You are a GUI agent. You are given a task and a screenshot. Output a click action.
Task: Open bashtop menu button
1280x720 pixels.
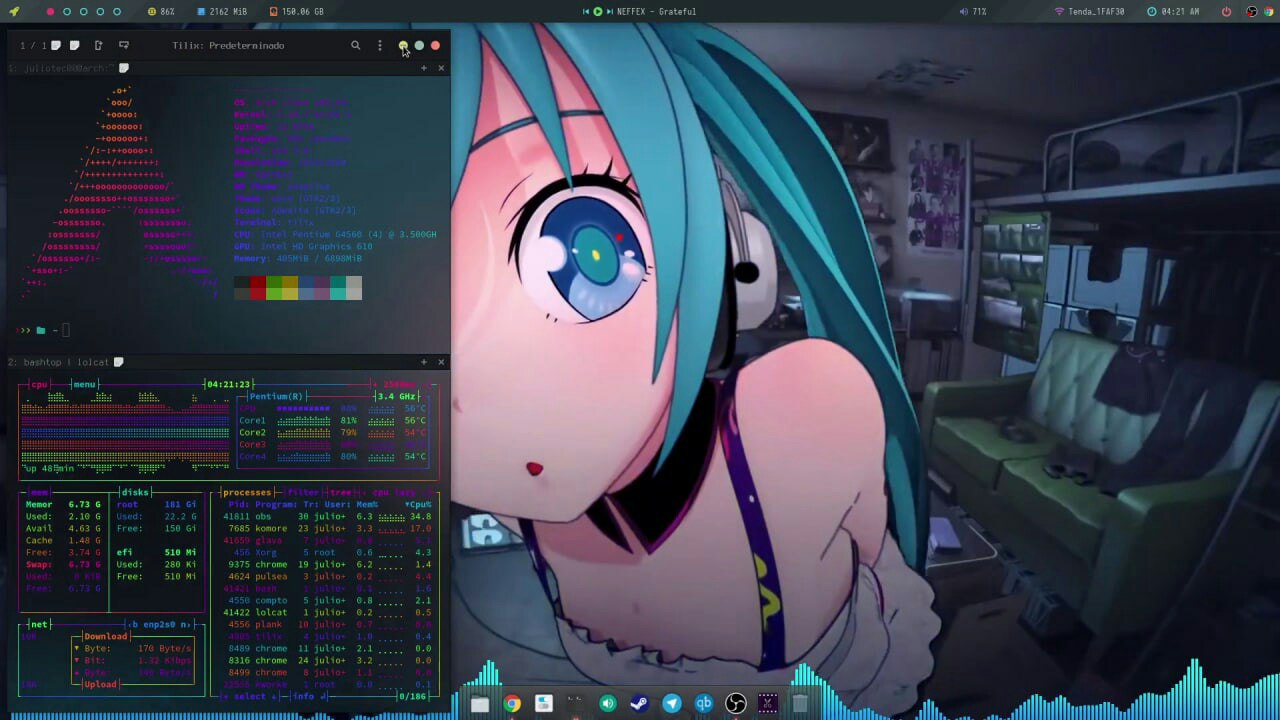84,384
